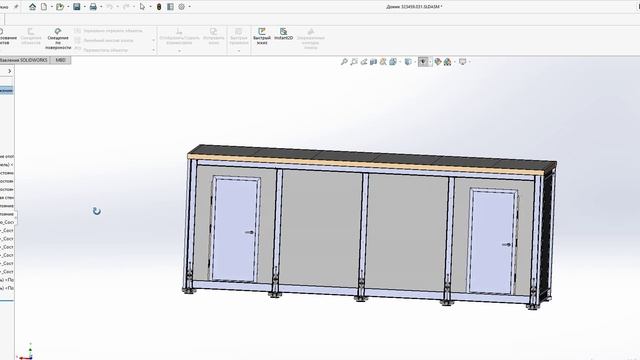Click the View Orientation icon
The image size is (640, 360).
tap(393, 62)
